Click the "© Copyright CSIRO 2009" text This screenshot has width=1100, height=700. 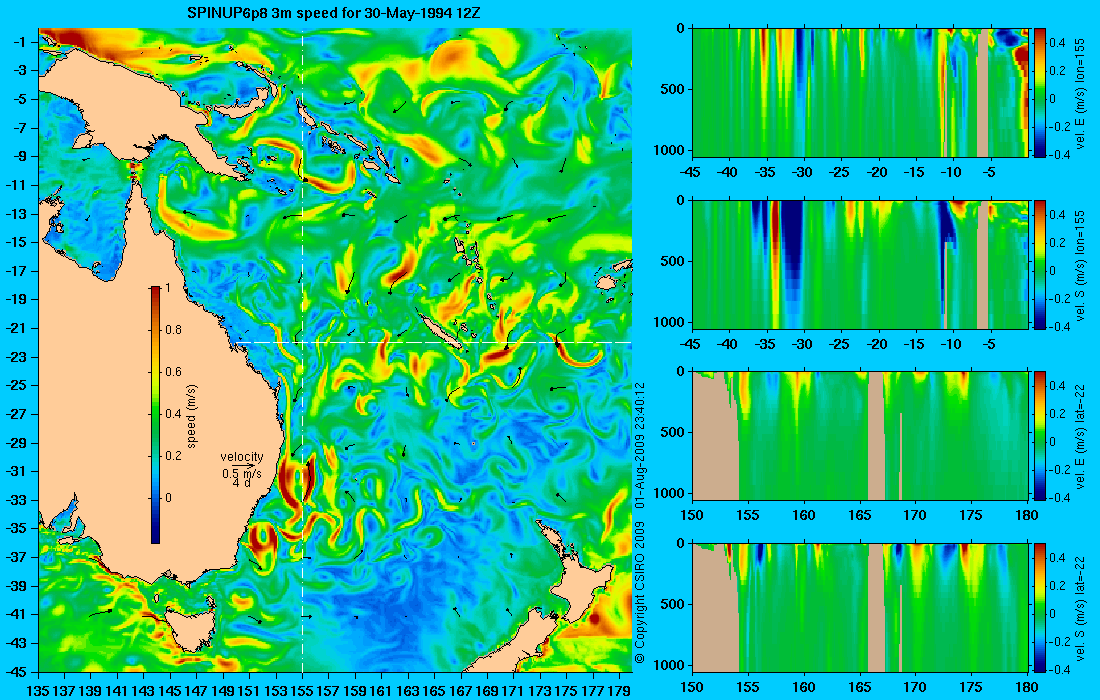click(x=639, y=593)
